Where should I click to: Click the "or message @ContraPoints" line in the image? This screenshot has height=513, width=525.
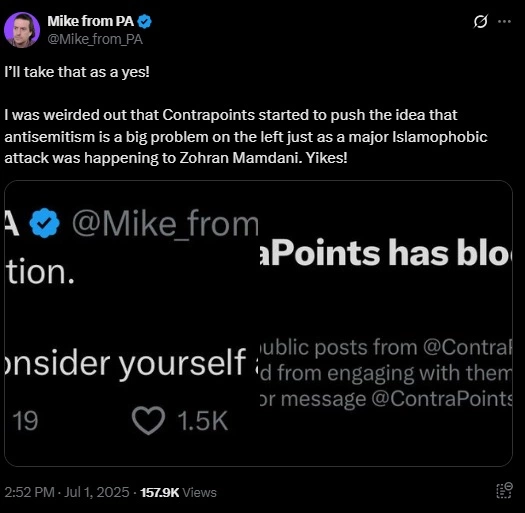click(386, 398)
